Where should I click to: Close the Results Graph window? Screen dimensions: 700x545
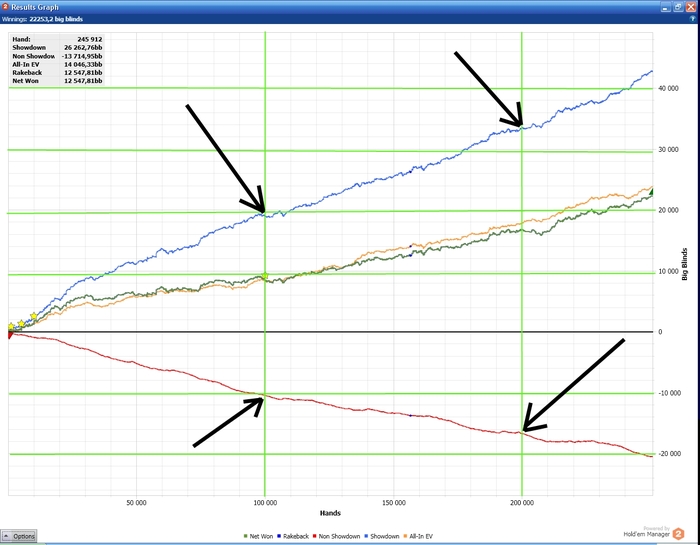coord(690,7)
